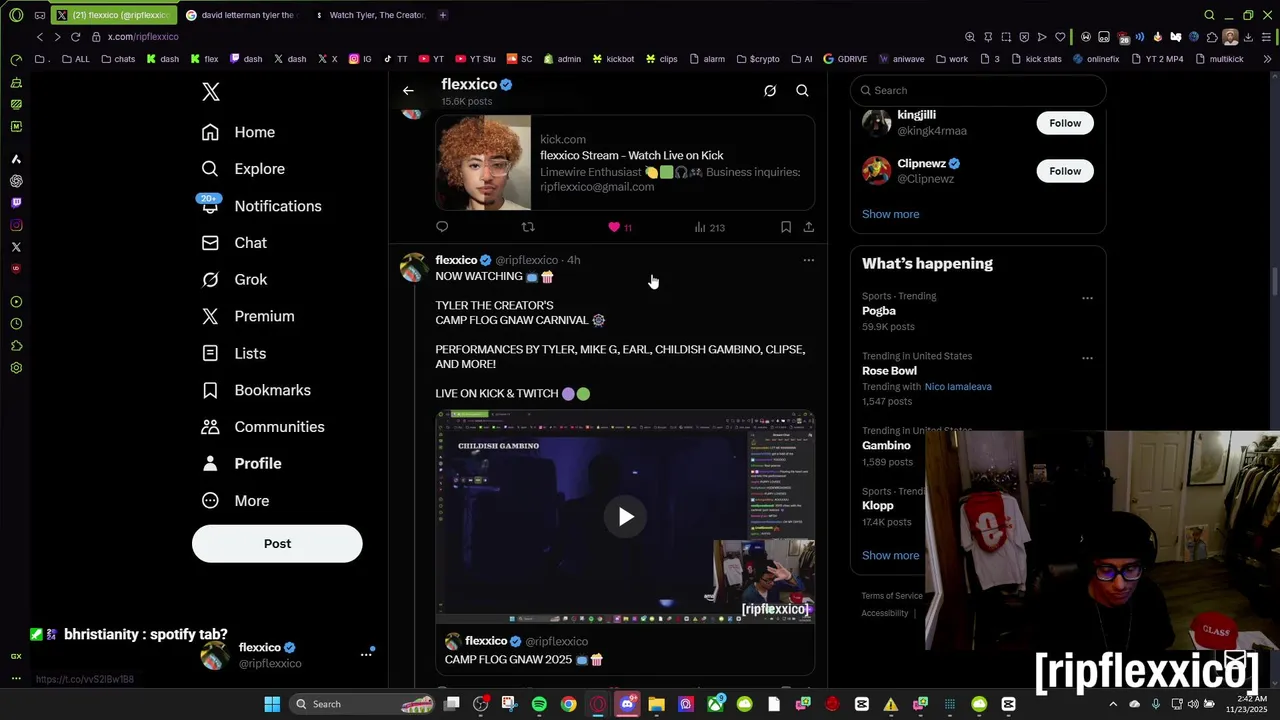Open more options for Rose Bowl trend
The width and height of the screenshot is (1280, 720).
tap(1087, 358)
